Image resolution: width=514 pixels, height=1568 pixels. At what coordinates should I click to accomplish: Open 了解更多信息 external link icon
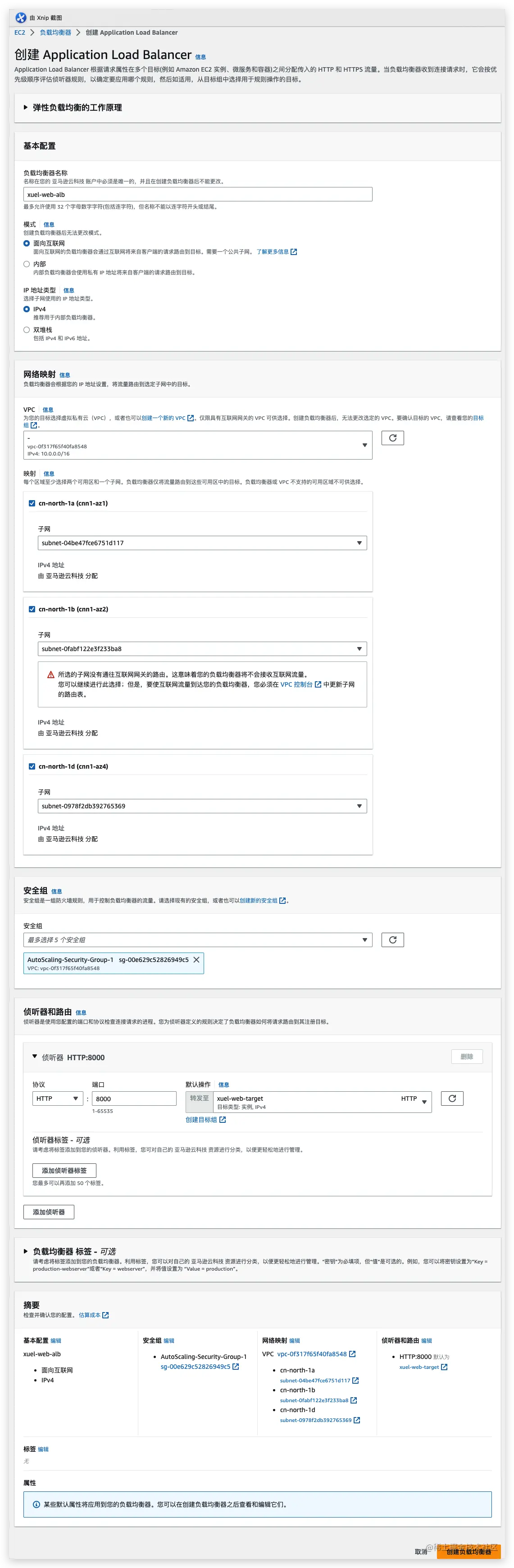pyautogui.click(x=294, y=252)
